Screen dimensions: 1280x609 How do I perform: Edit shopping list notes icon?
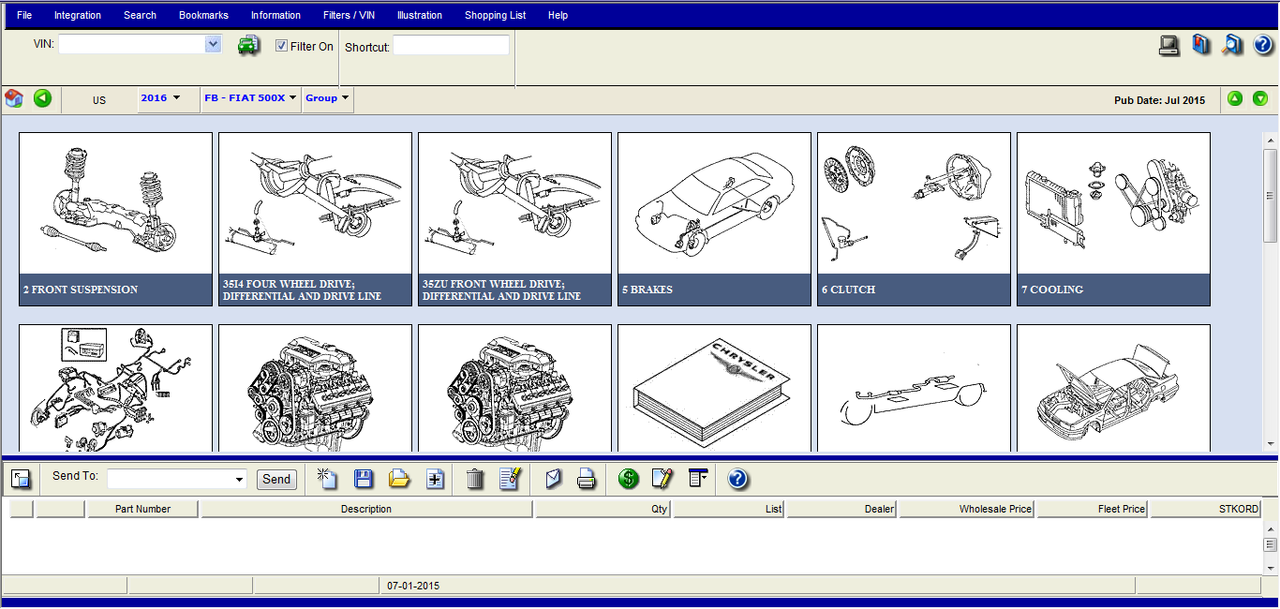pyautogui.click(x=510, y=479)
